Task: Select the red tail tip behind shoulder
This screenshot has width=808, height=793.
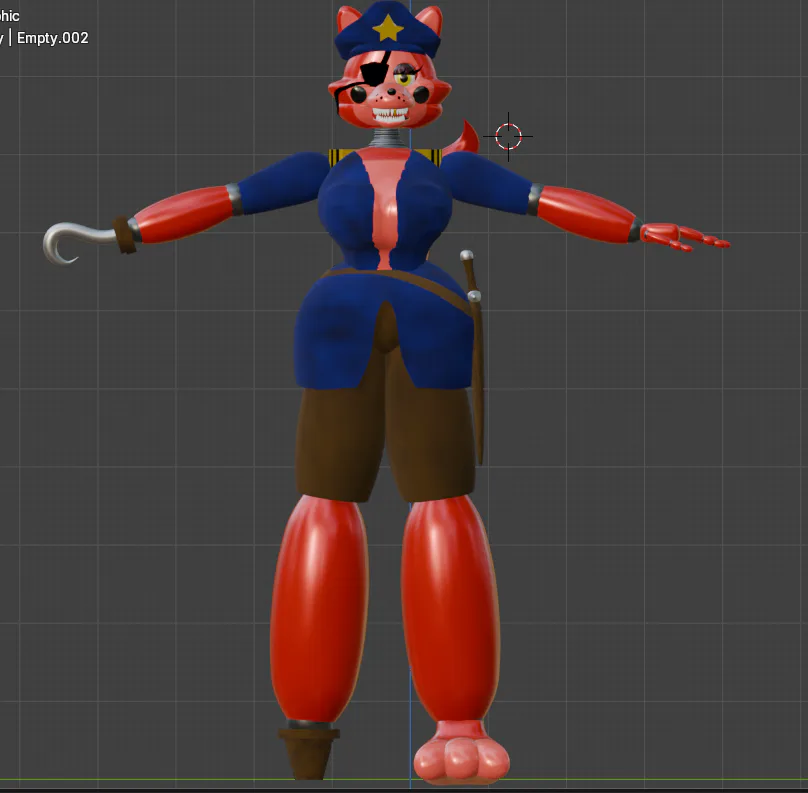Action: point(463,138)
